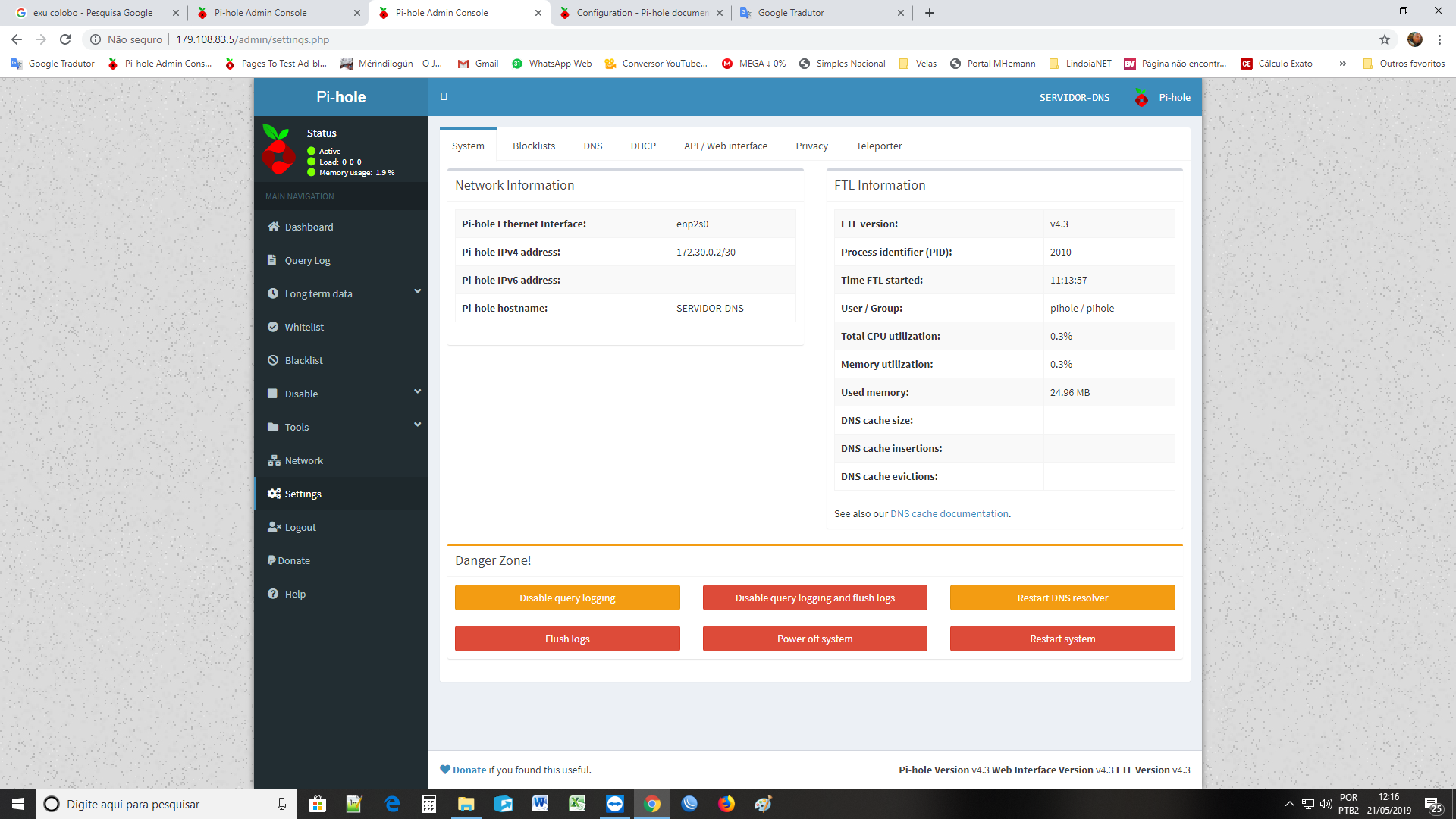Go back with browser back arrow
Screen dimensions: 1456x819
(x=17, y=39)
